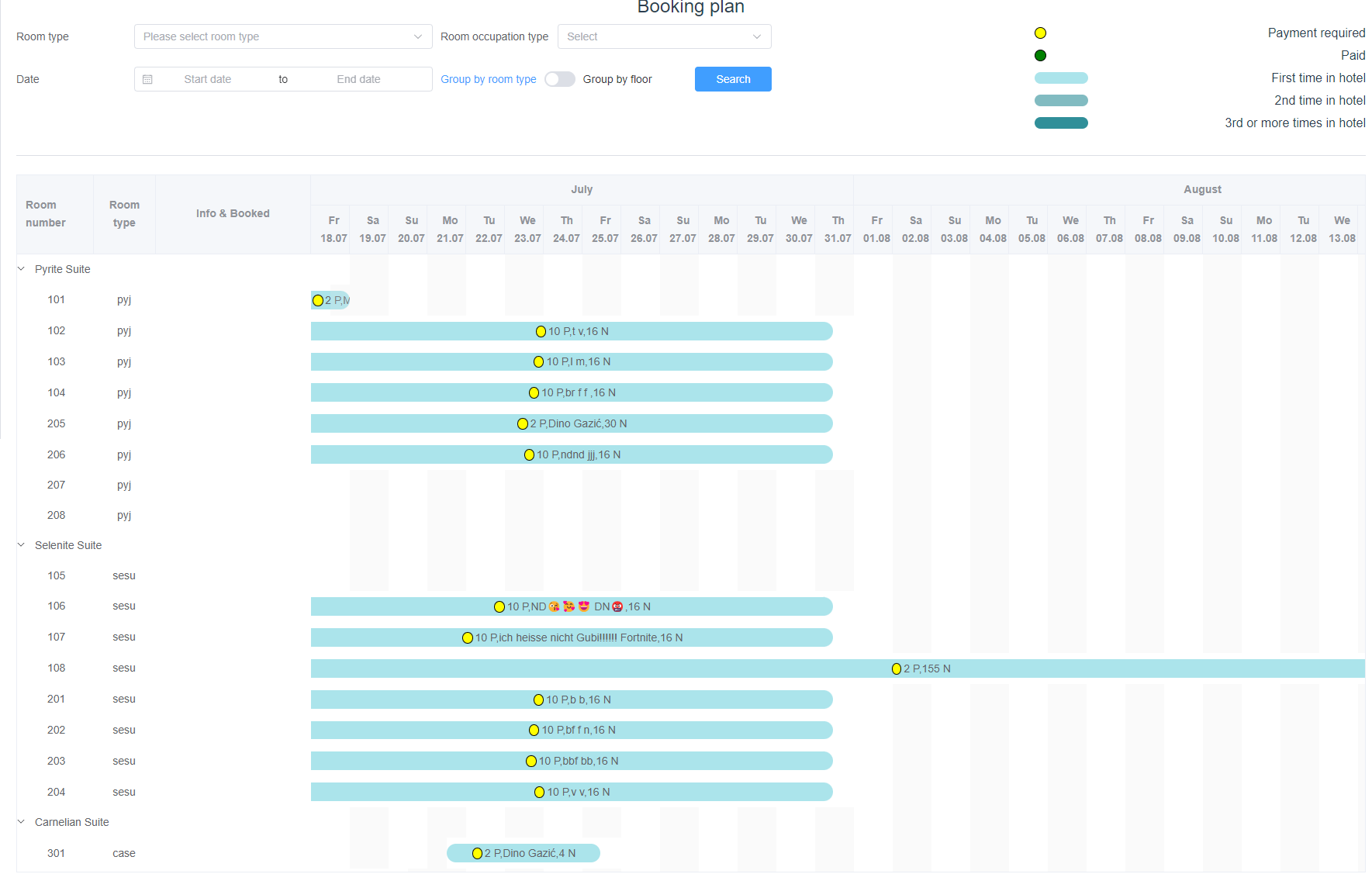Open the Room type dropdown
This screenshot has width=1372, height=874.
[x=282, y=36]
